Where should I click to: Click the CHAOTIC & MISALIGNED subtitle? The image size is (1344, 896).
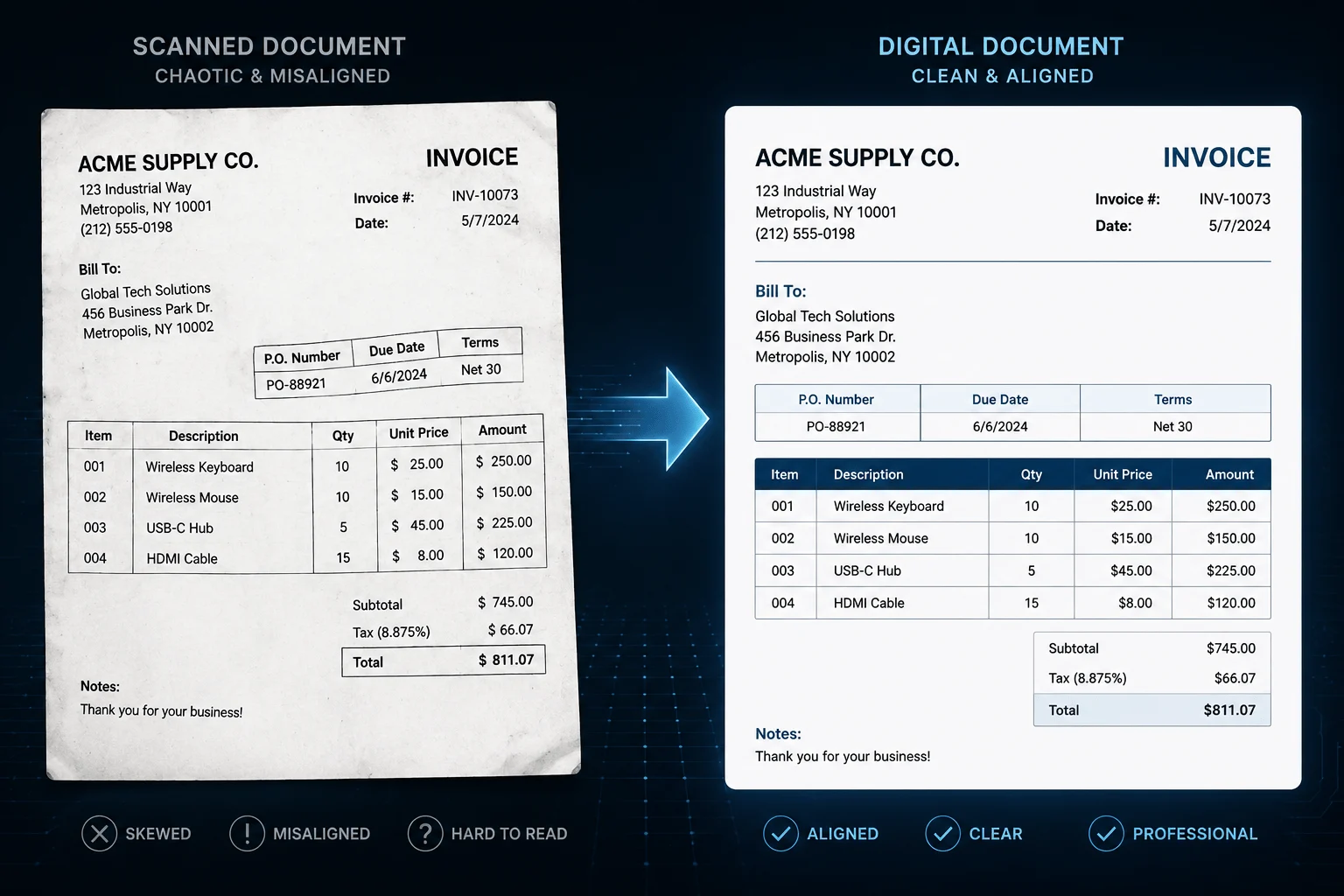pos(273,76)
